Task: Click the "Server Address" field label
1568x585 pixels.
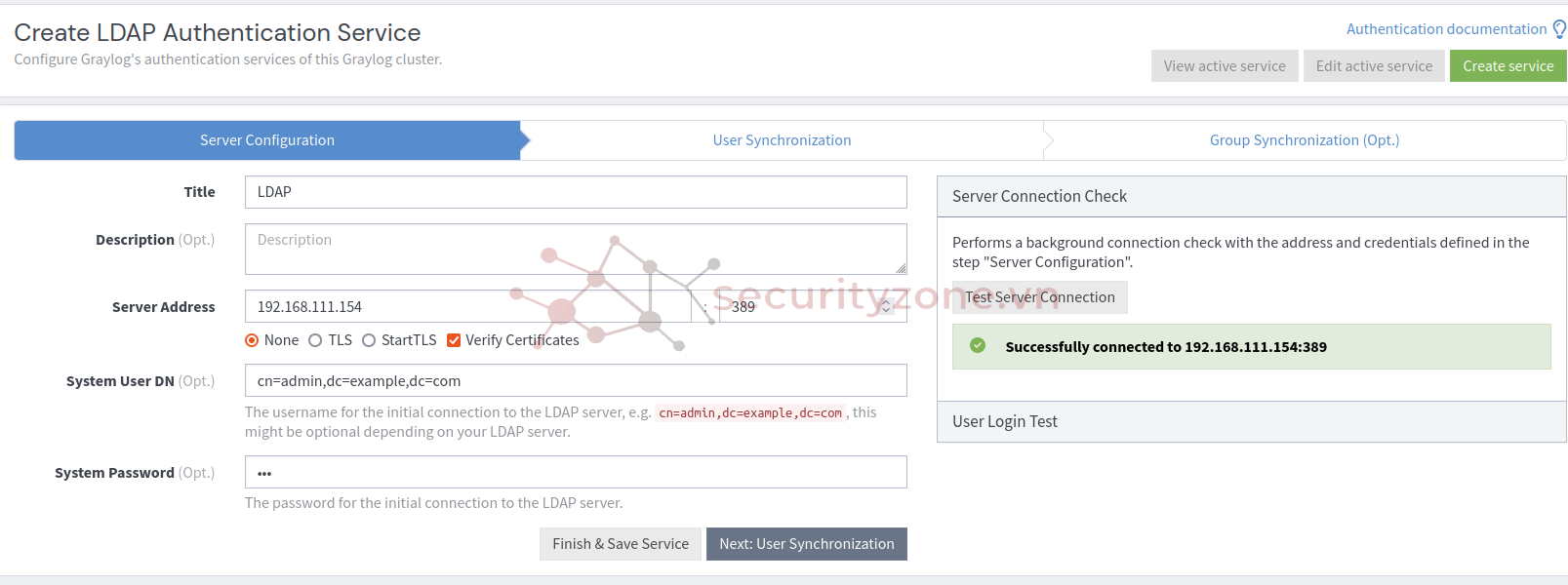Action: pos(164,307)
